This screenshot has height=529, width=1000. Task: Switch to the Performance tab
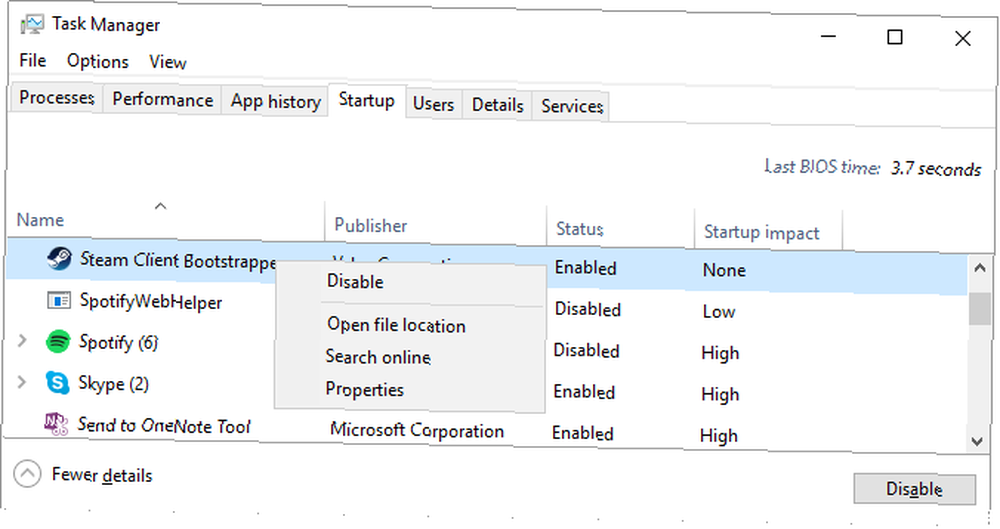163,100
